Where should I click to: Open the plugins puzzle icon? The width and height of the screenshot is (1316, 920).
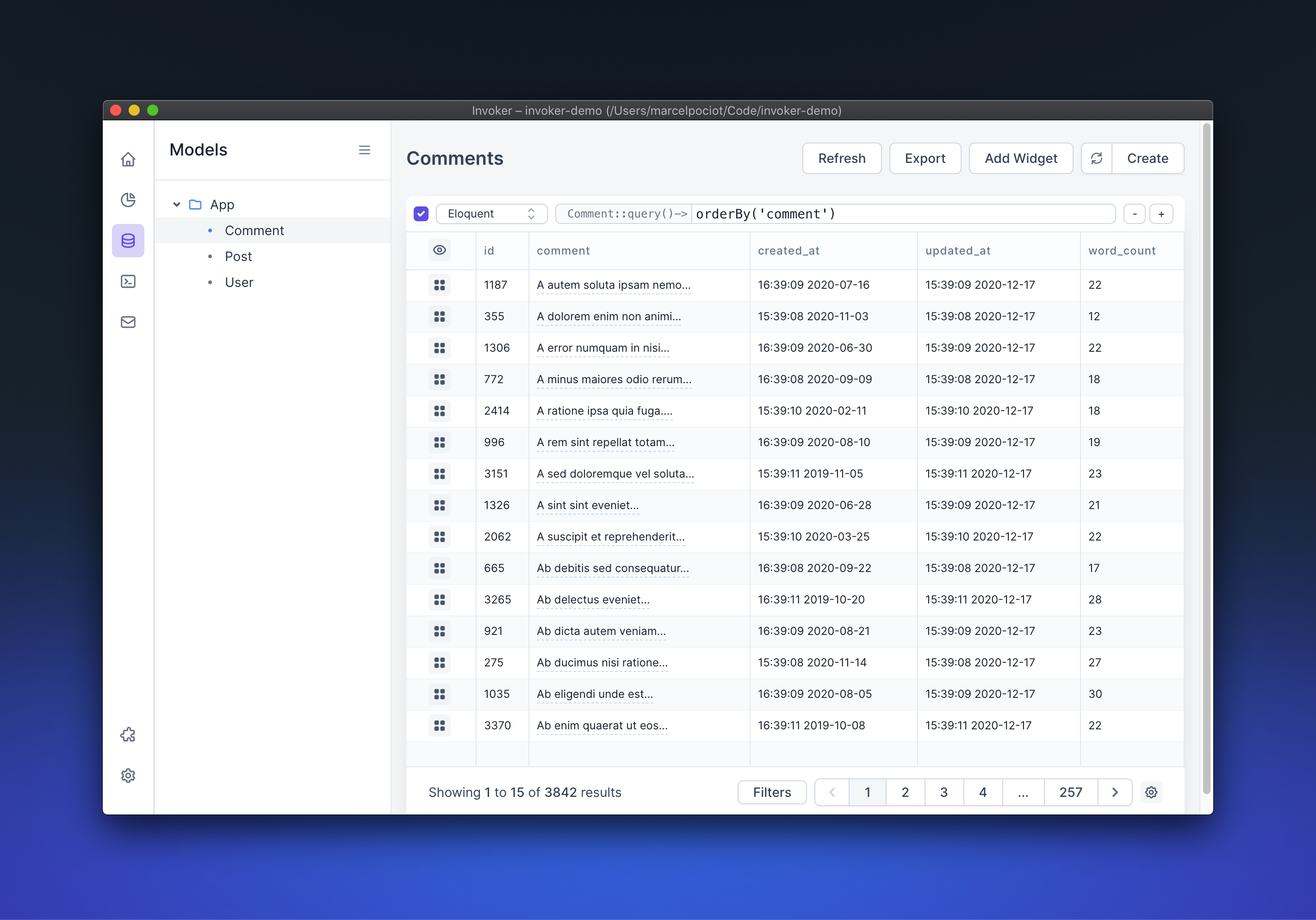tap(128, 735)
